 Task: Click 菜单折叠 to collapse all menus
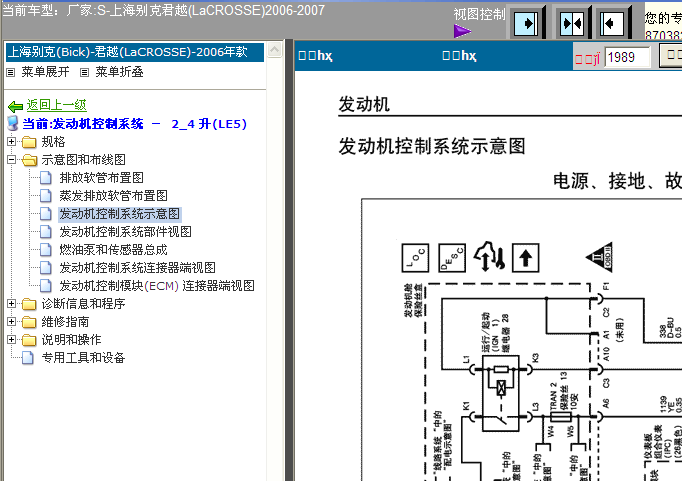point(119,72)
